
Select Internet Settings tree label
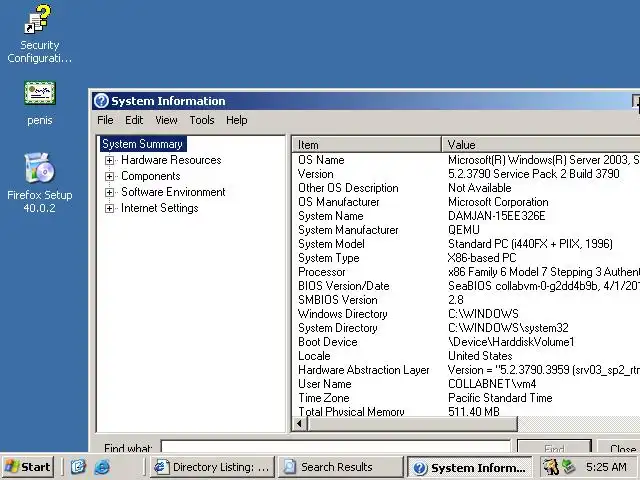160,208
